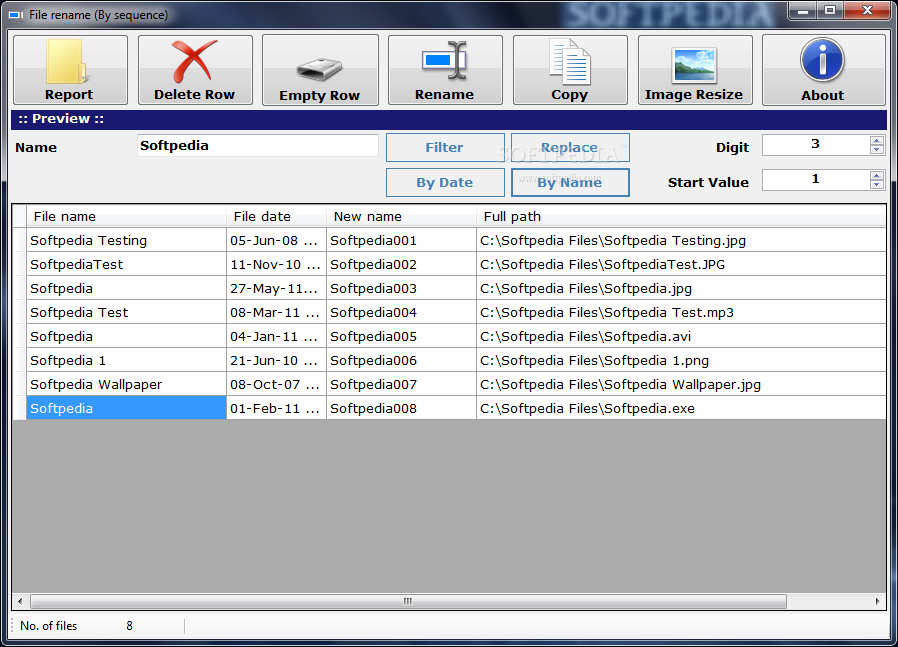This screenshot has width=898, height=647.
Task: Sort files with By Name button
Action: click(x=570, y=183)
